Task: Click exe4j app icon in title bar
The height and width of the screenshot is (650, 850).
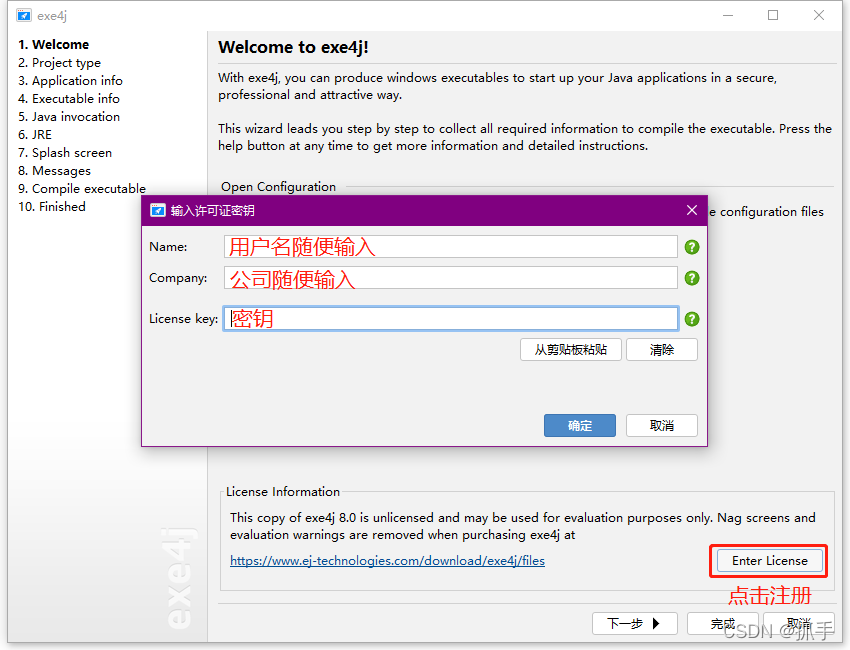Action: [23, 15]
